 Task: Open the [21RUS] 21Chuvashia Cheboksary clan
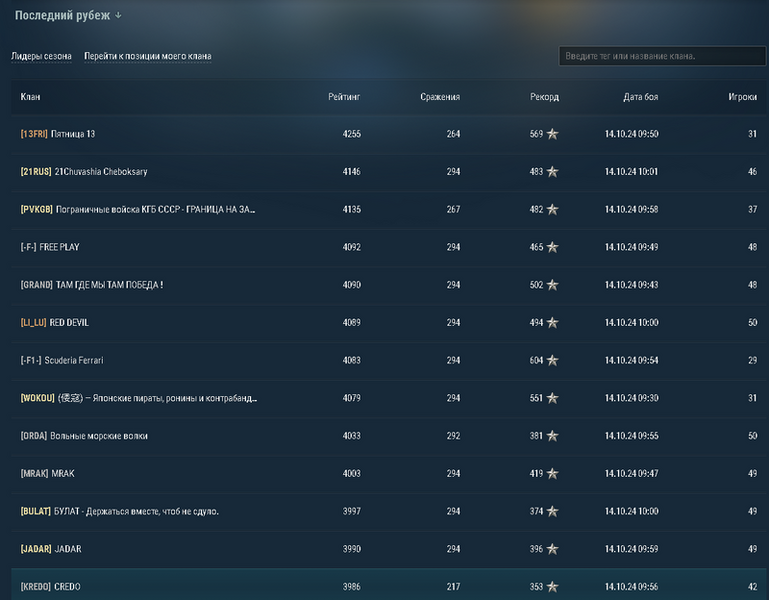click(84, 172)
